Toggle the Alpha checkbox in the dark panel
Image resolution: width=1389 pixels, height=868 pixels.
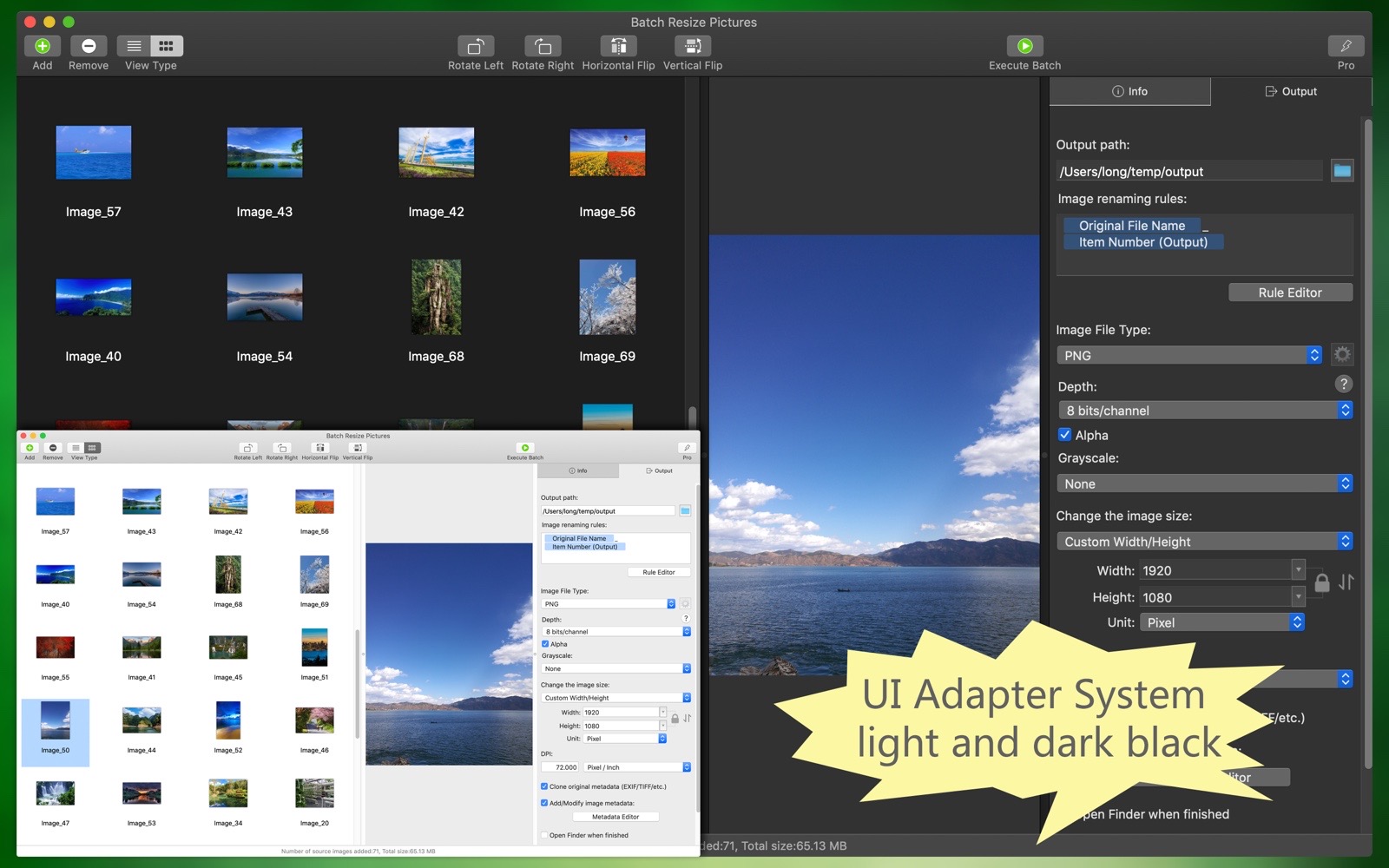[1064, 435]
